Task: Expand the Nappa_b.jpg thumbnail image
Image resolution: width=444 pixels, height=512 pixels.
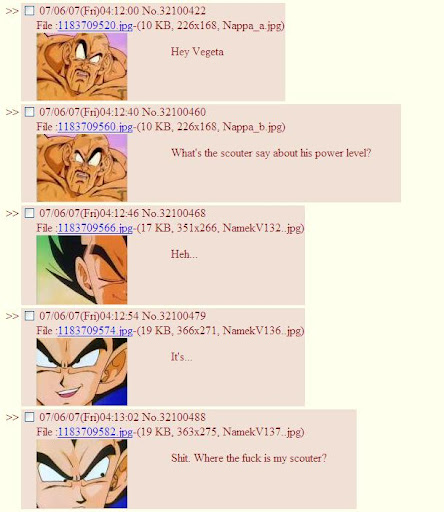Action: [x=82, y=168]
